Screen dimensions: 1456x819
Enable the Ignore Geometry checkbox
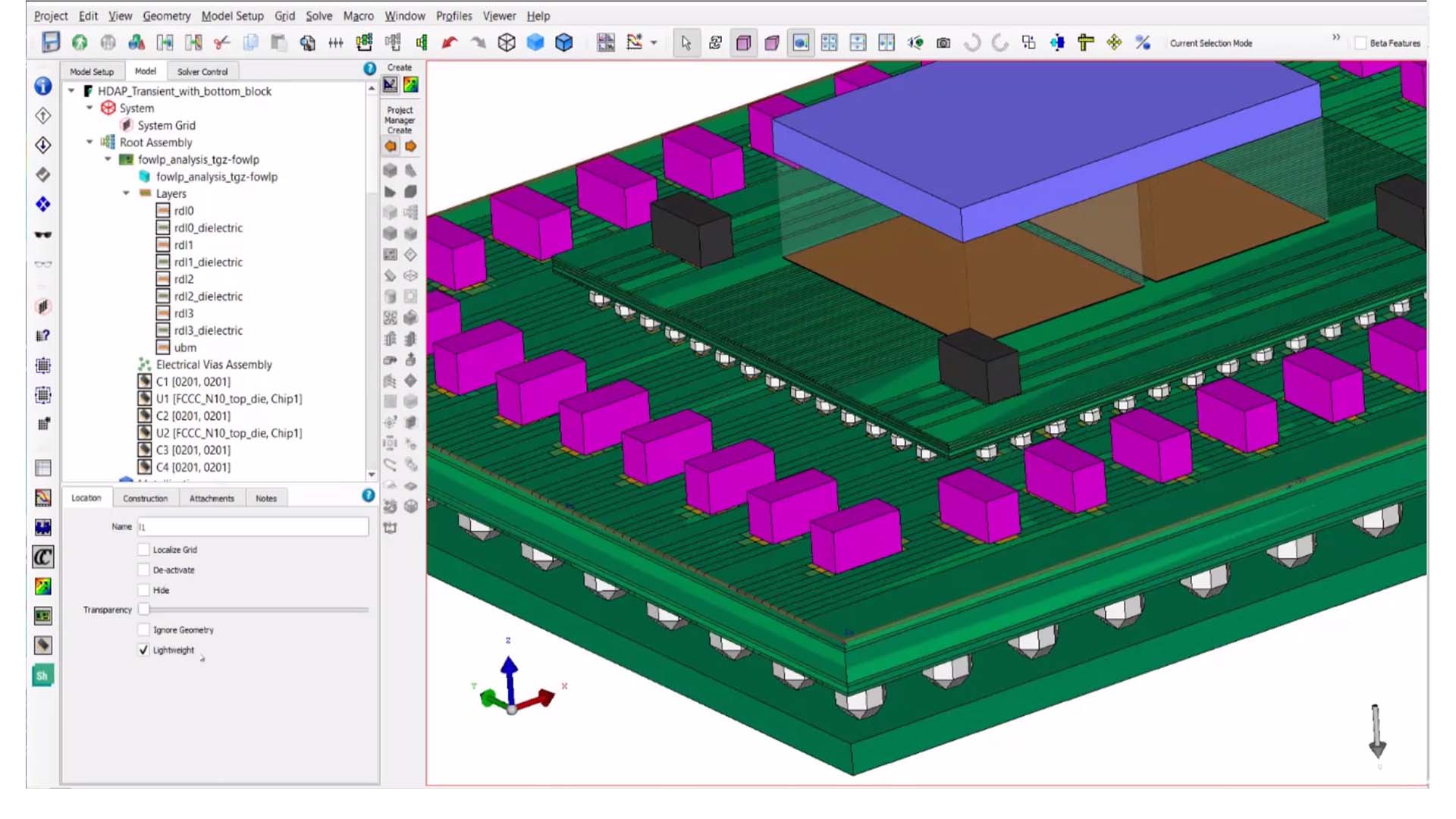click(143, 630)
